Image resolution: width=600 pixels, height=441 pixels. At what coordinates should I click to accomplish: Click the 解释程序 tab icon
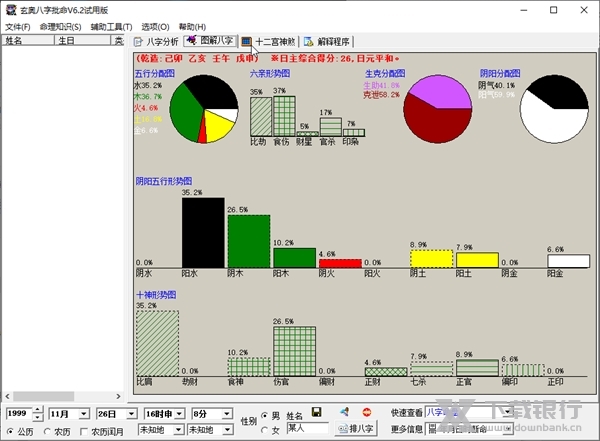pyautogui.click(x=309, y=42)
